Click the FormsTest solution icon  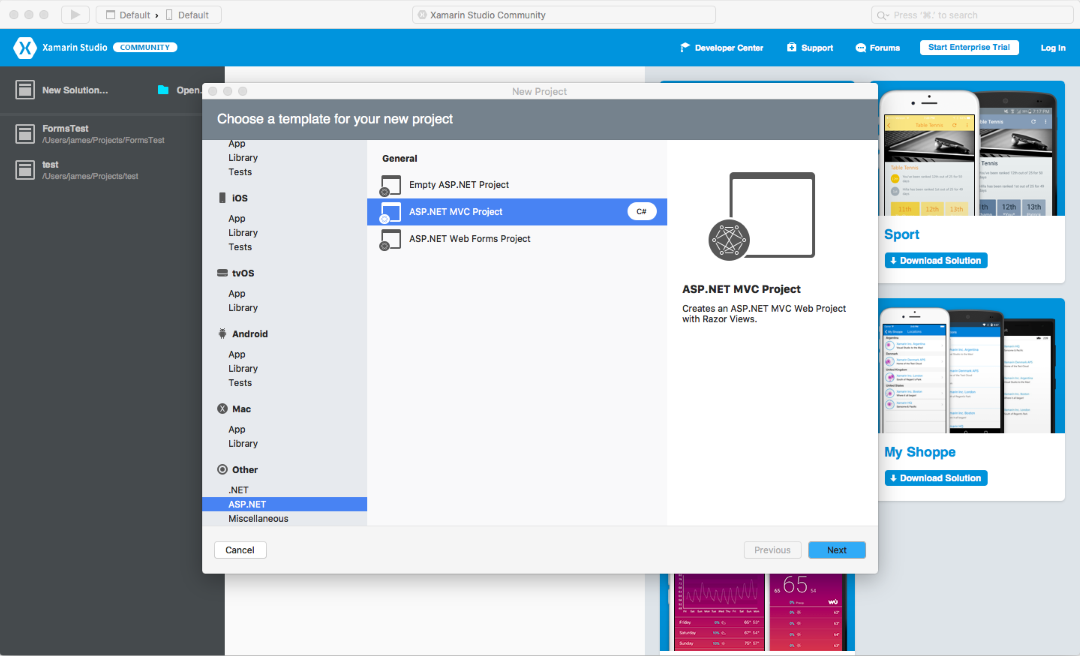[25, 134]
